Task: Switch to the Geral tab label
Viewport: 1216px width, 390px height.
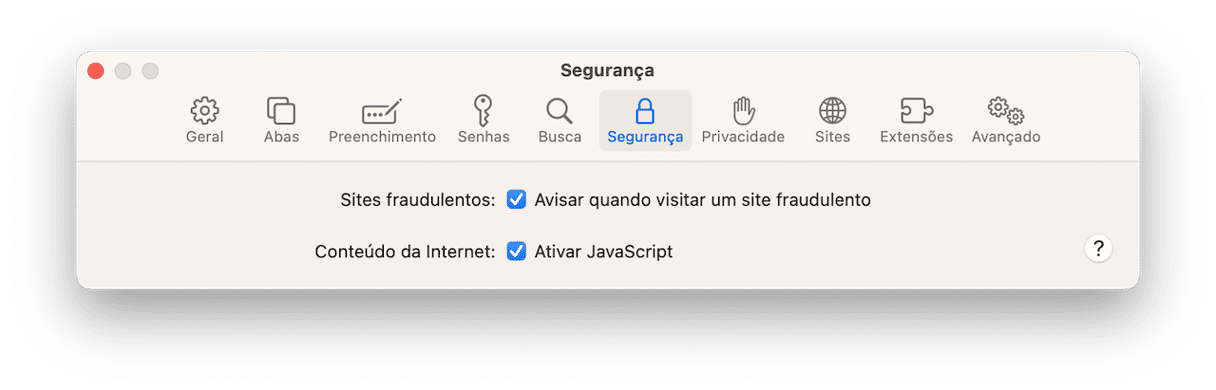Action: click(204, 137)
